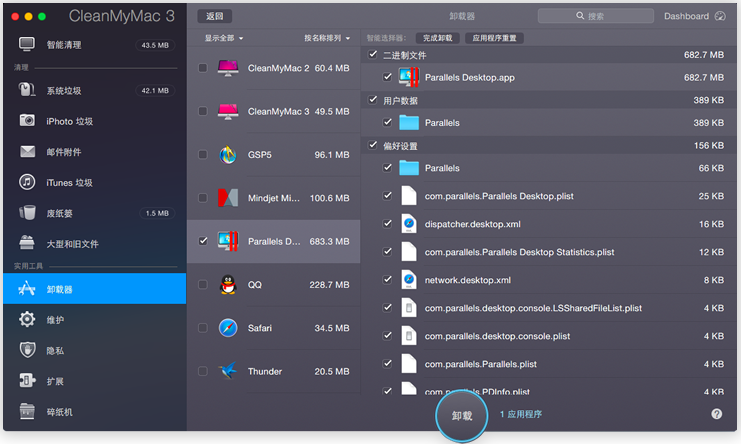741x444 pixels.
Task: Click the Dashboard gauge icon
Action: point(720,16)
